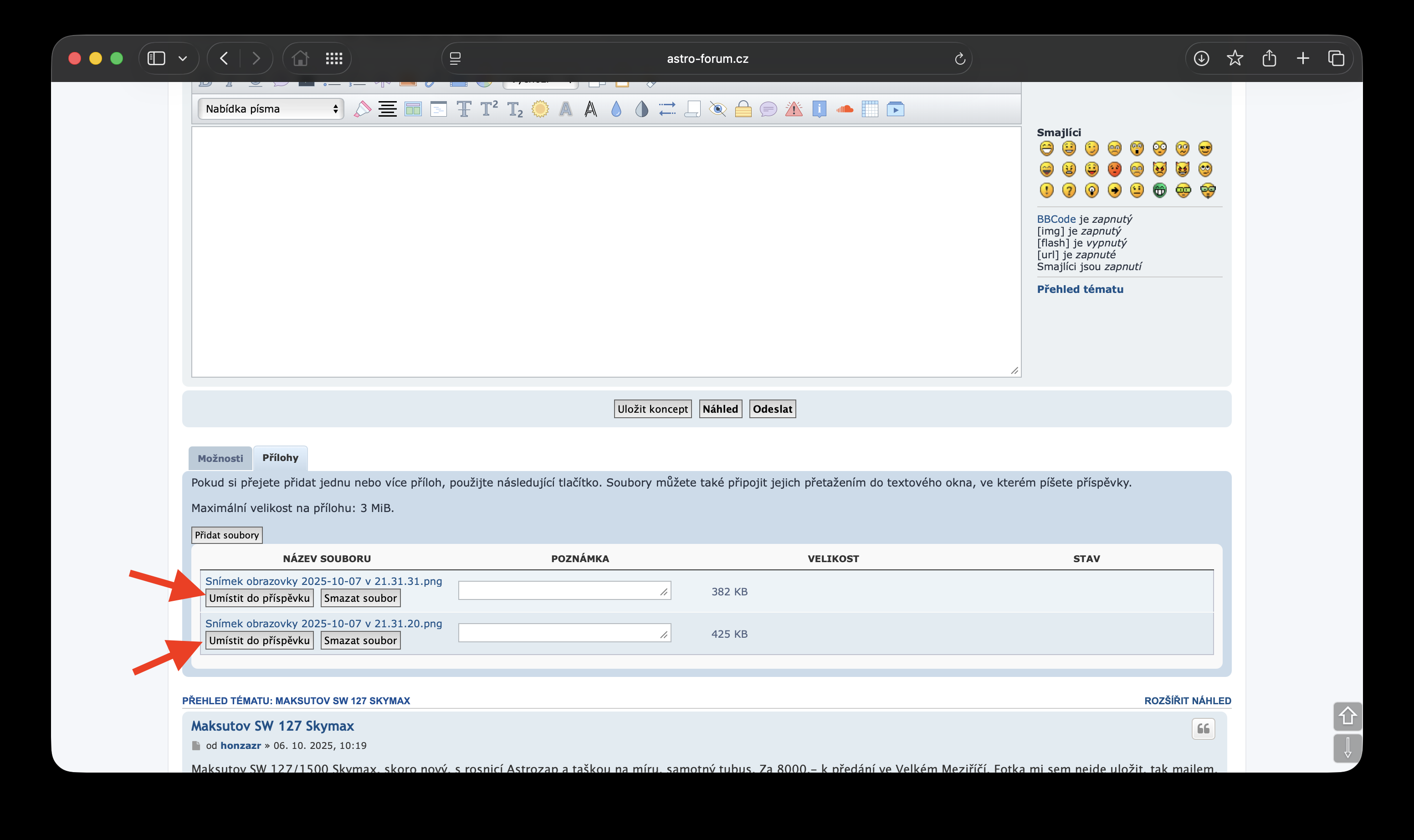Click Smazat soubor for the 21.31.31 screenshot
Screen dimensions: 1414x840
(x=360, y=598)
